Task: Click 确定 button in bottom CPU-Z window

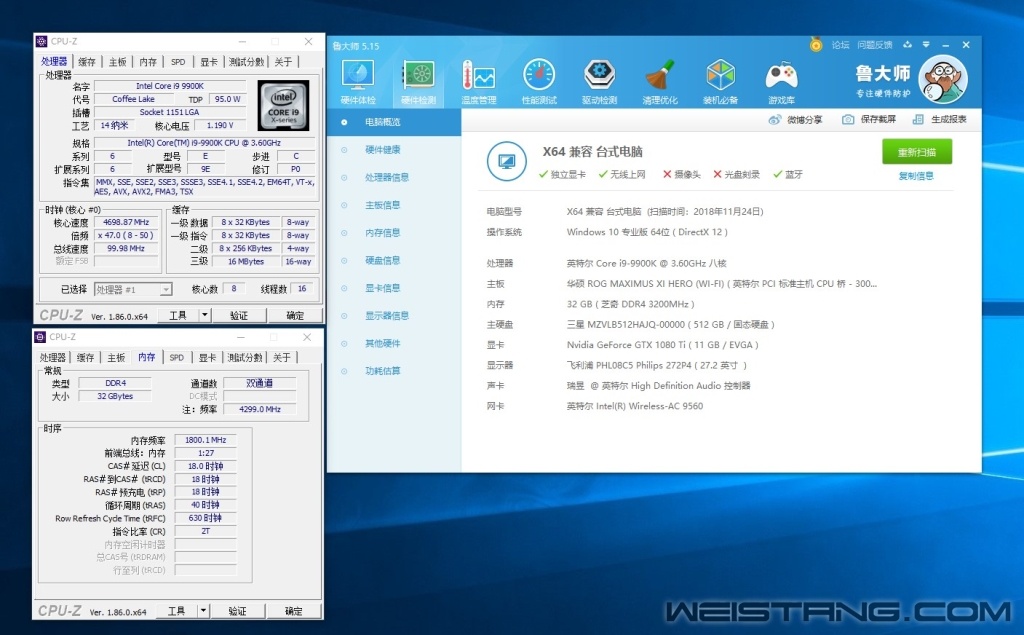Action: point(294,611)
